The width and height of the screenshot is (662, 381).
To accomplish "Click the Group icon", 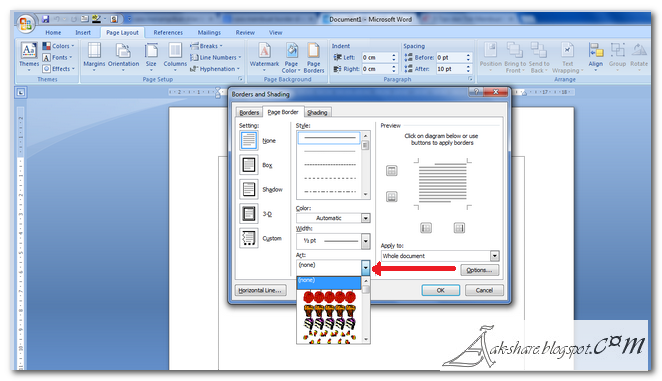I will pyautogui.click(x=617, y=57).
